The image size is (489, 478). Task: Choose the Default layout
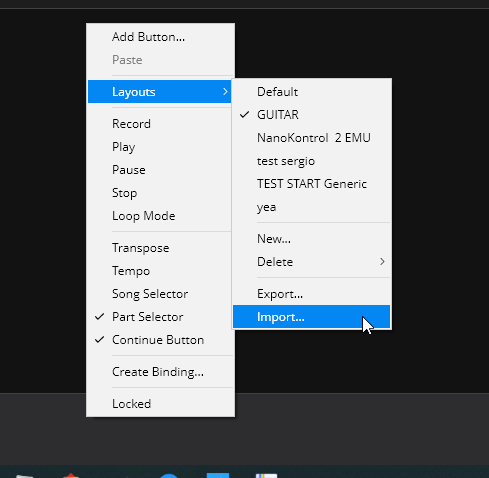click(x=311, y=92)
